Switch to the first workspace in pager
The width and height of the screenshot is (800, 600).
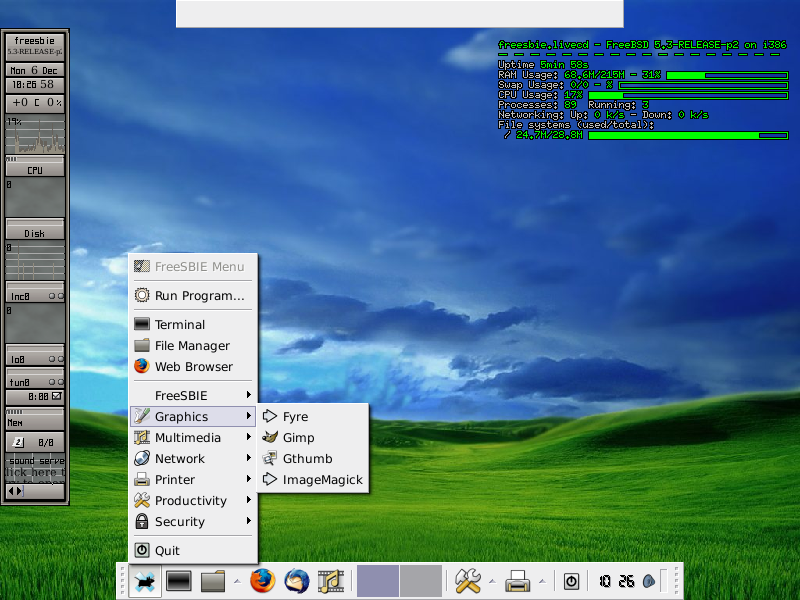[x=378, y=581]
